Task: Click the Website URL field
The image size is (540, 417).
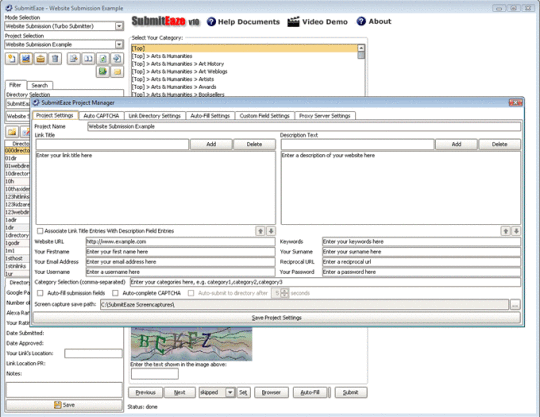Action: pyautogui.click(x=180, y=242)
